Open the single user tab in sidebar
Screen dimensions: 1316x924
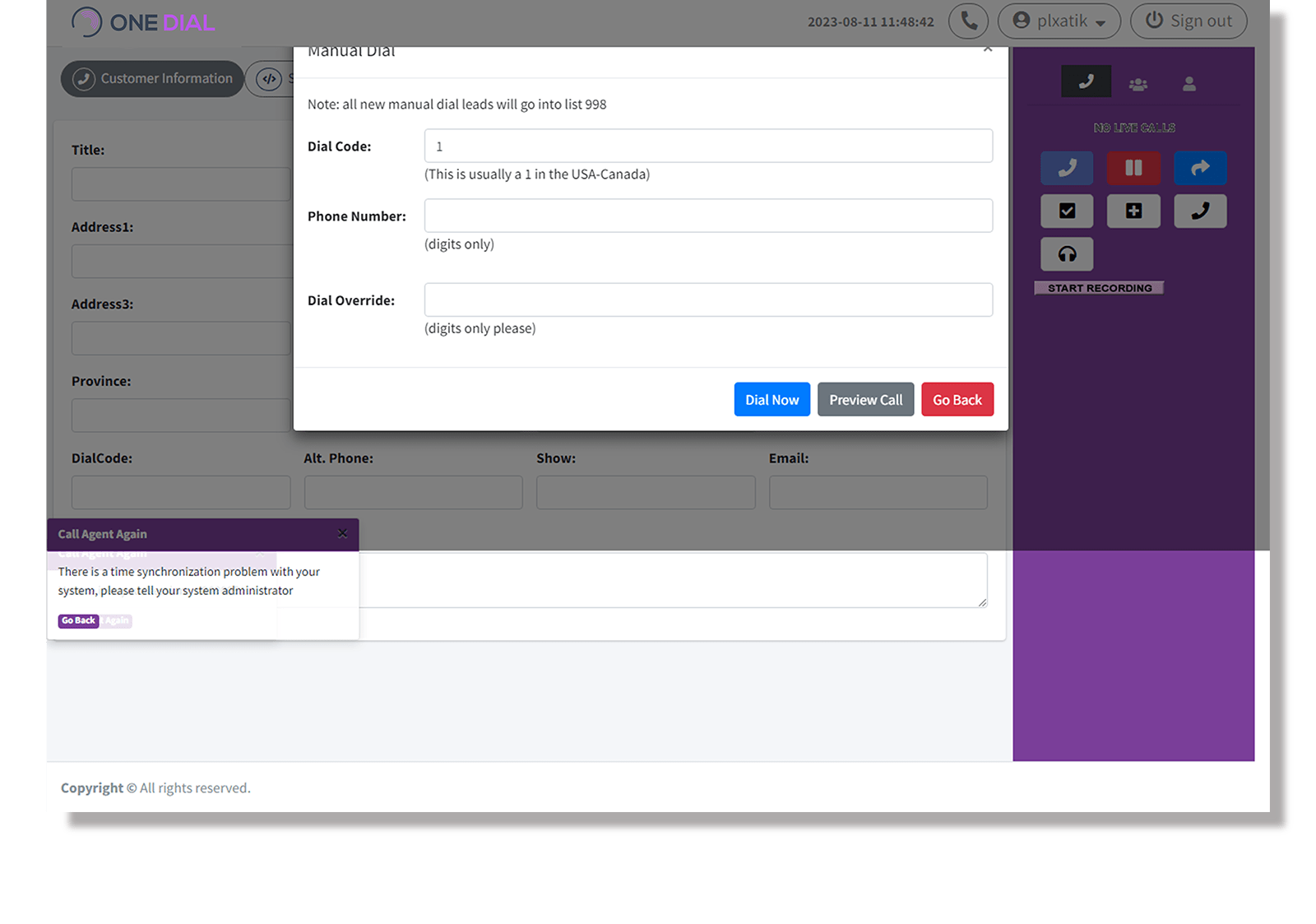[1189, 84]
